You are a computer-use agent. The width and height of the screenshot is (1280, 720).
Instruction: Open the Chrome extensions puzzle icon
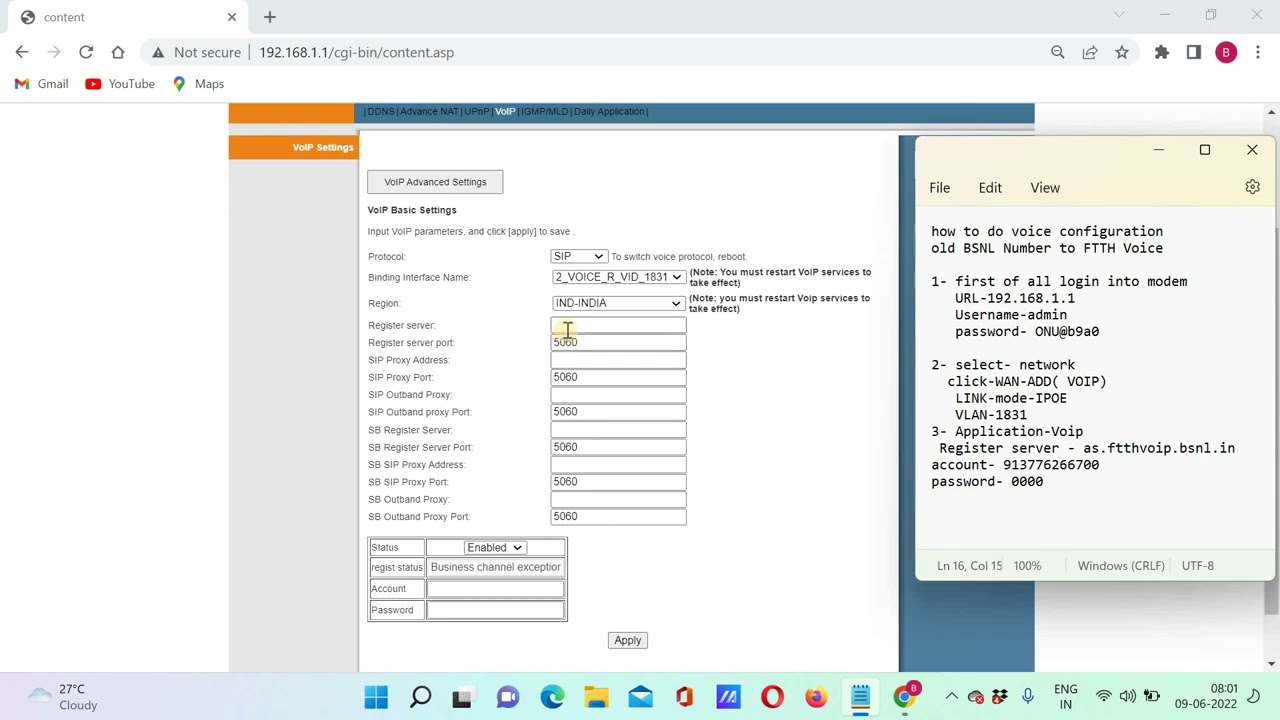pyautogui.click(x=1162, y=52)
